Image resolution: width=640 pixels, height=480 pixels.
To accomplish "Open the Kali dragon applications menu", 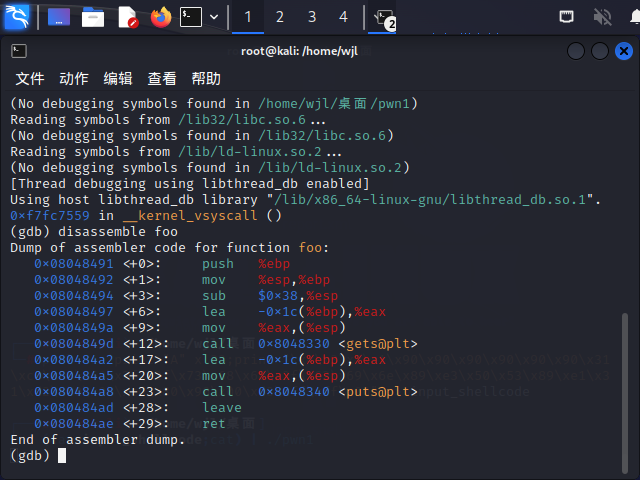I will (x=17, y=17).
